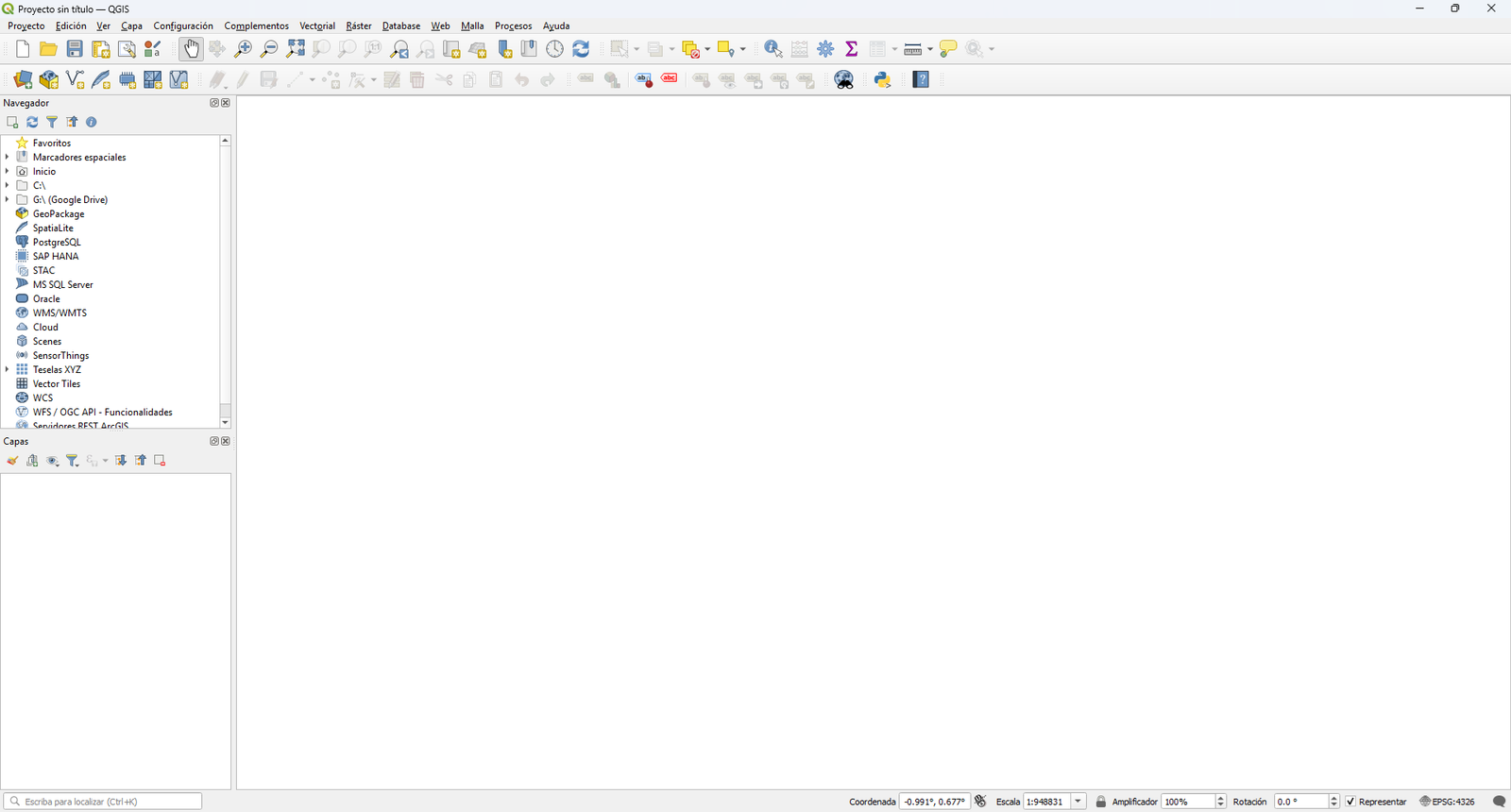Screen dimensions: 1511x812
Task: Toggle the properties widget in Navegador
Action: (x=92, y=122)
